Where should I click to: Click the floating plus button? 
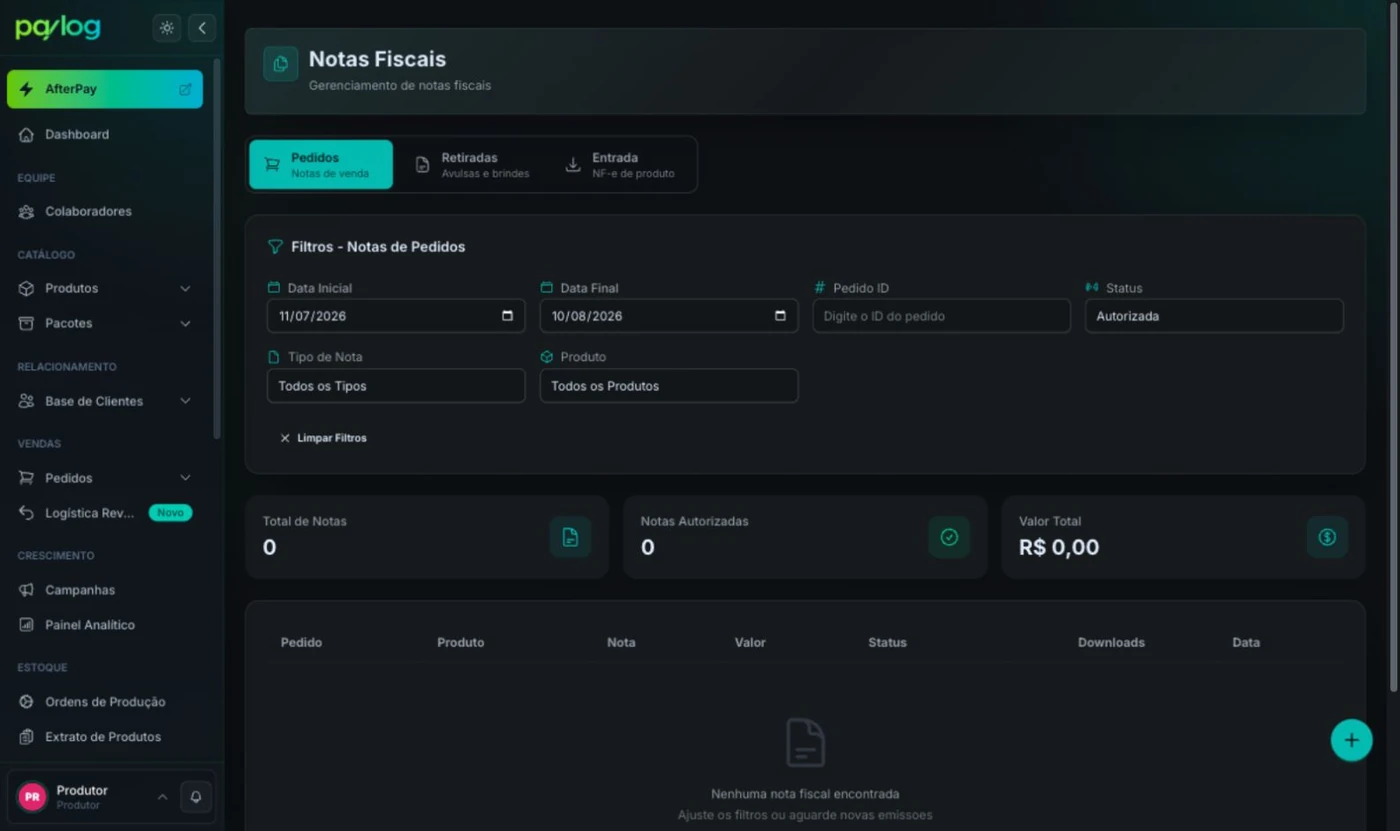[1351, 741]
